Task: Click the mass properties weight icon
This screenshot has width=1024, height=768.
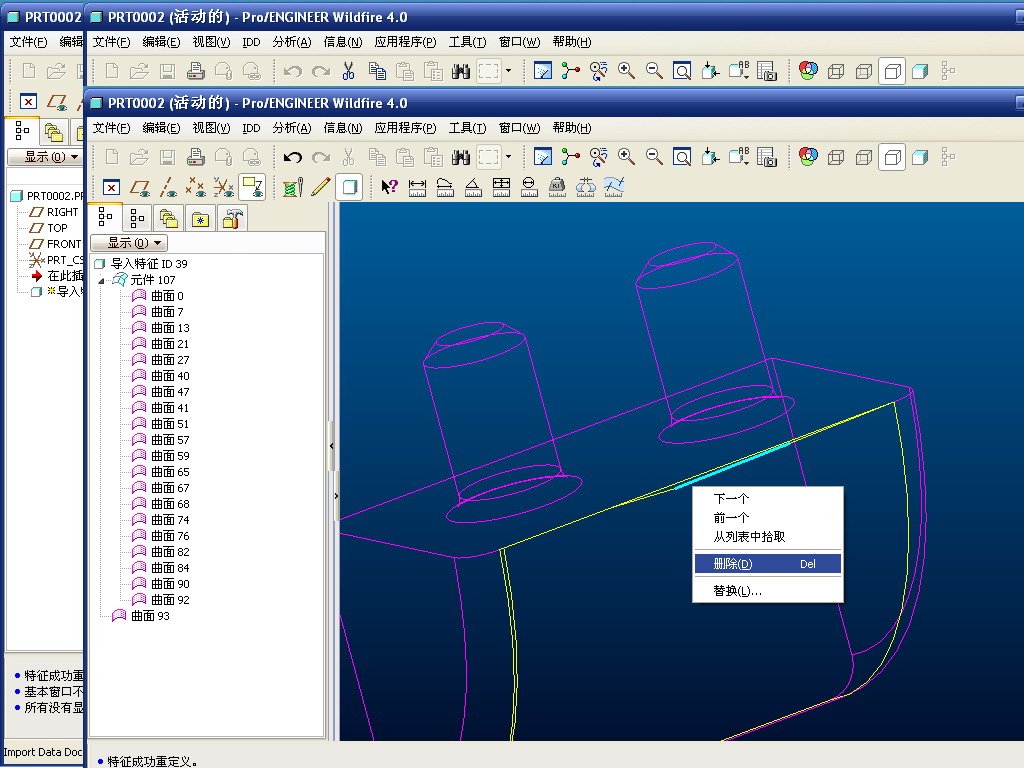Action: click(558, 186)
